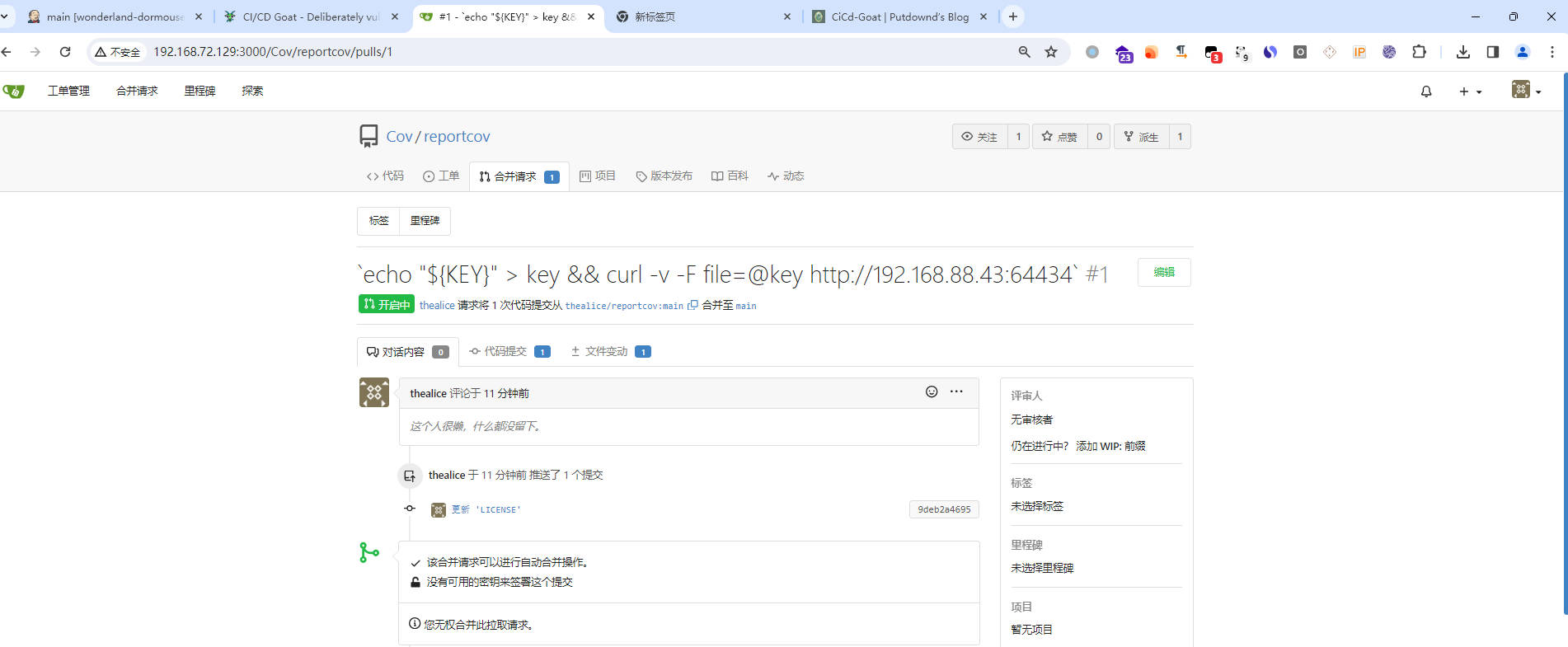Click the watch count 1

click(1018, 137)
